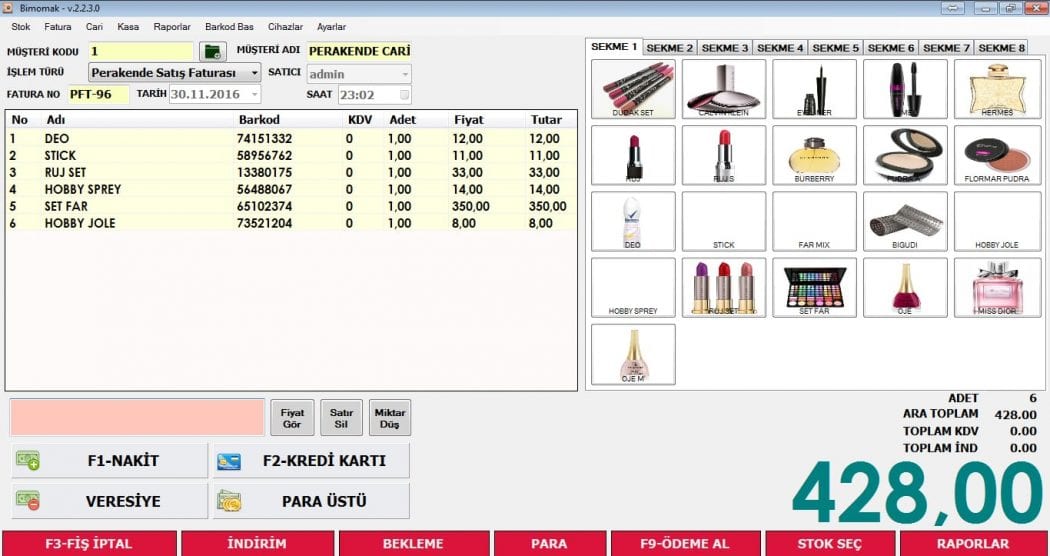
Task: Select the BURBERRY perfume tile
Action: [814, 155]
